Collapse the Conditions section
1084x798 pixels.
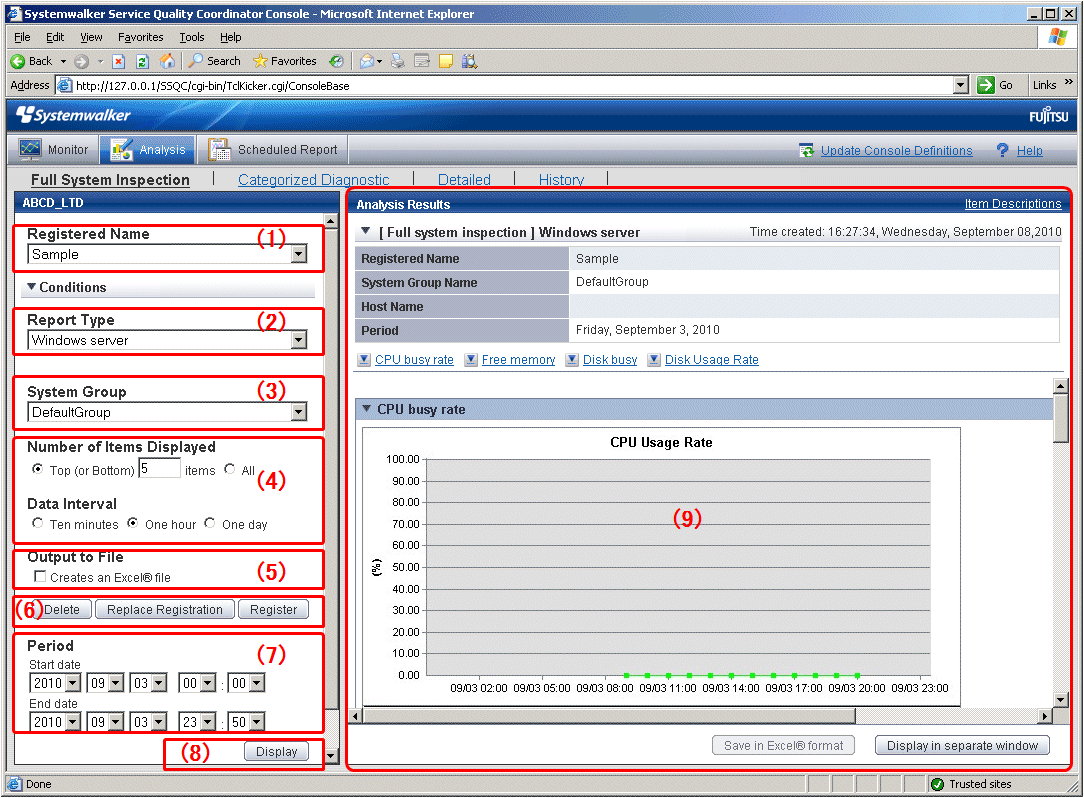(32, 286)
